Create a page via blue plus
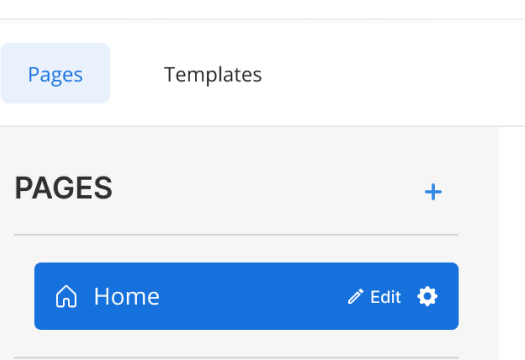 pyautogui.click(x=433, y=192)
